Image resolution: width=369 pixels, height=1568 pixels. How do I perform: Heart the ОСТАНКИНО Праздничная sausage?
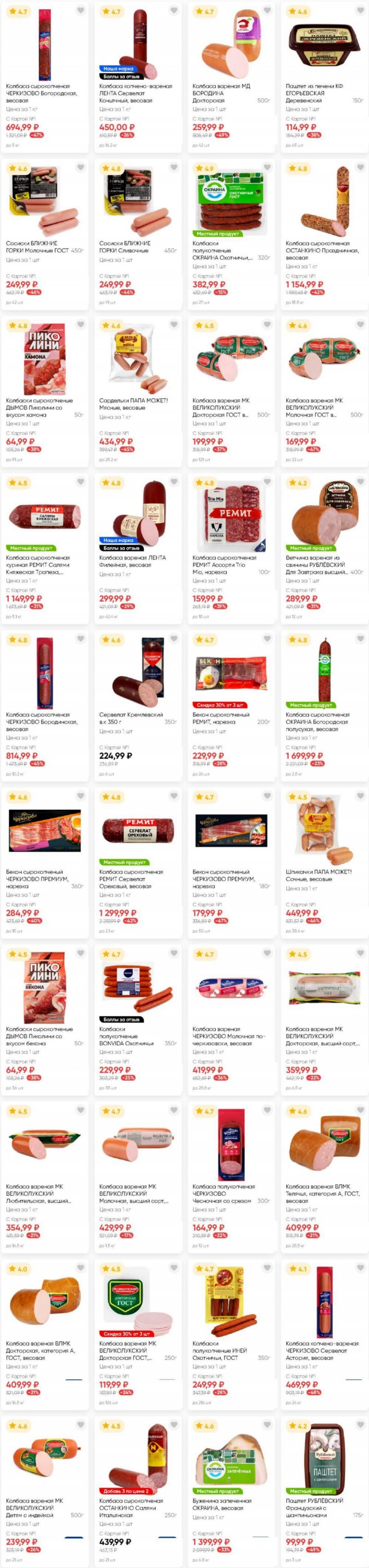(361, 168)
